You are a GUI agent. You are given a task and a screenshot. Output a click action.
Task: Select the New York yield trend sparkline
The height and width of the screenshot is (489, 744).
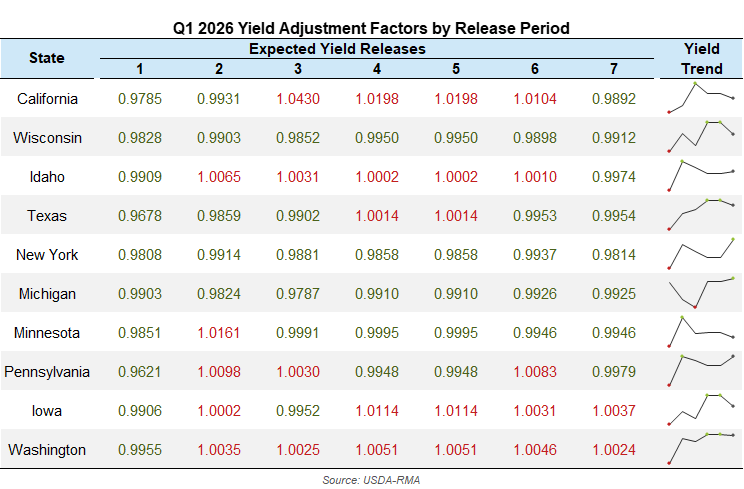coord(701,254)
